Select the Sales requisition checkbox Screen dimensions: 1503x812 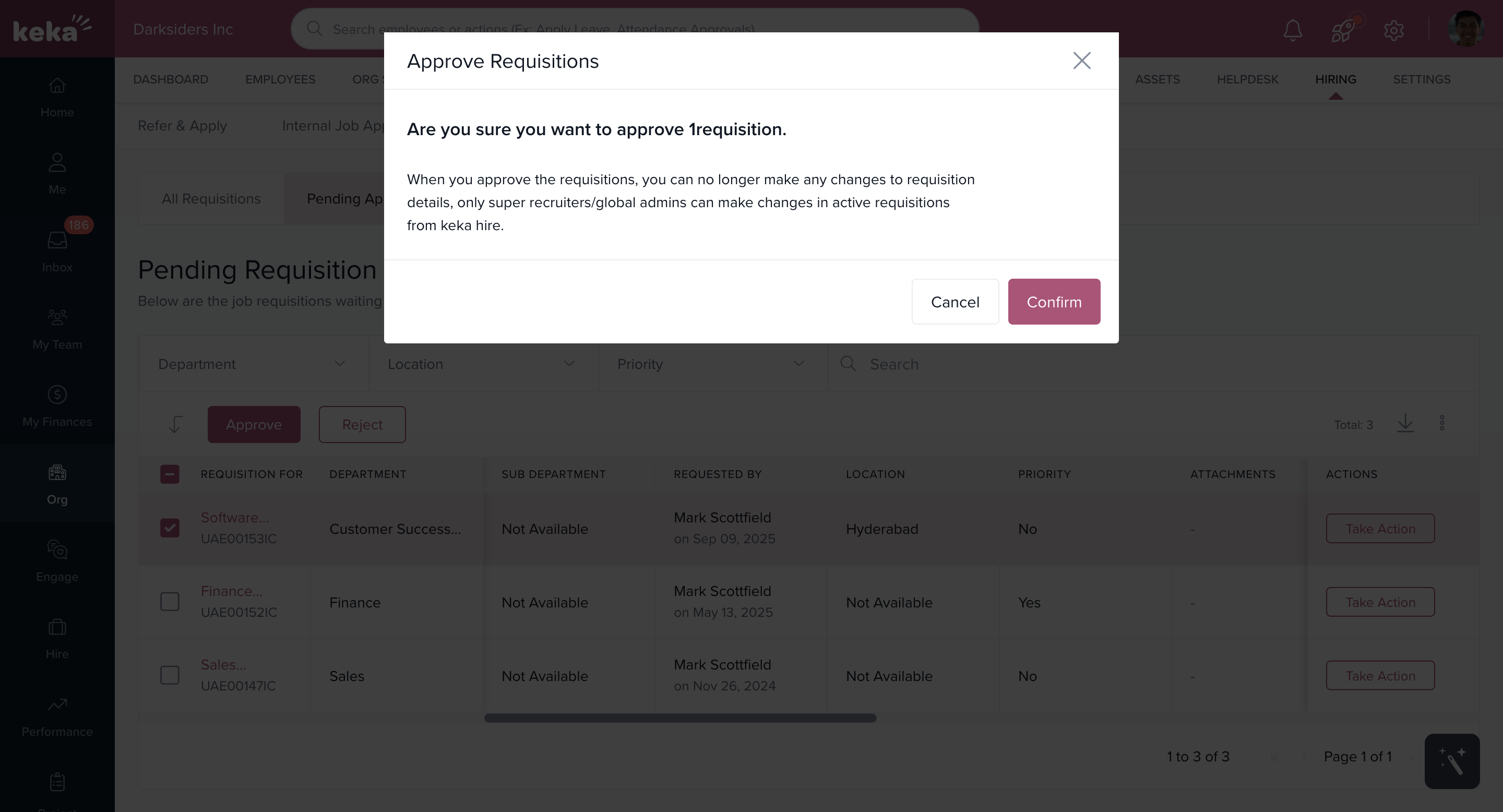(x=170, y=675)
